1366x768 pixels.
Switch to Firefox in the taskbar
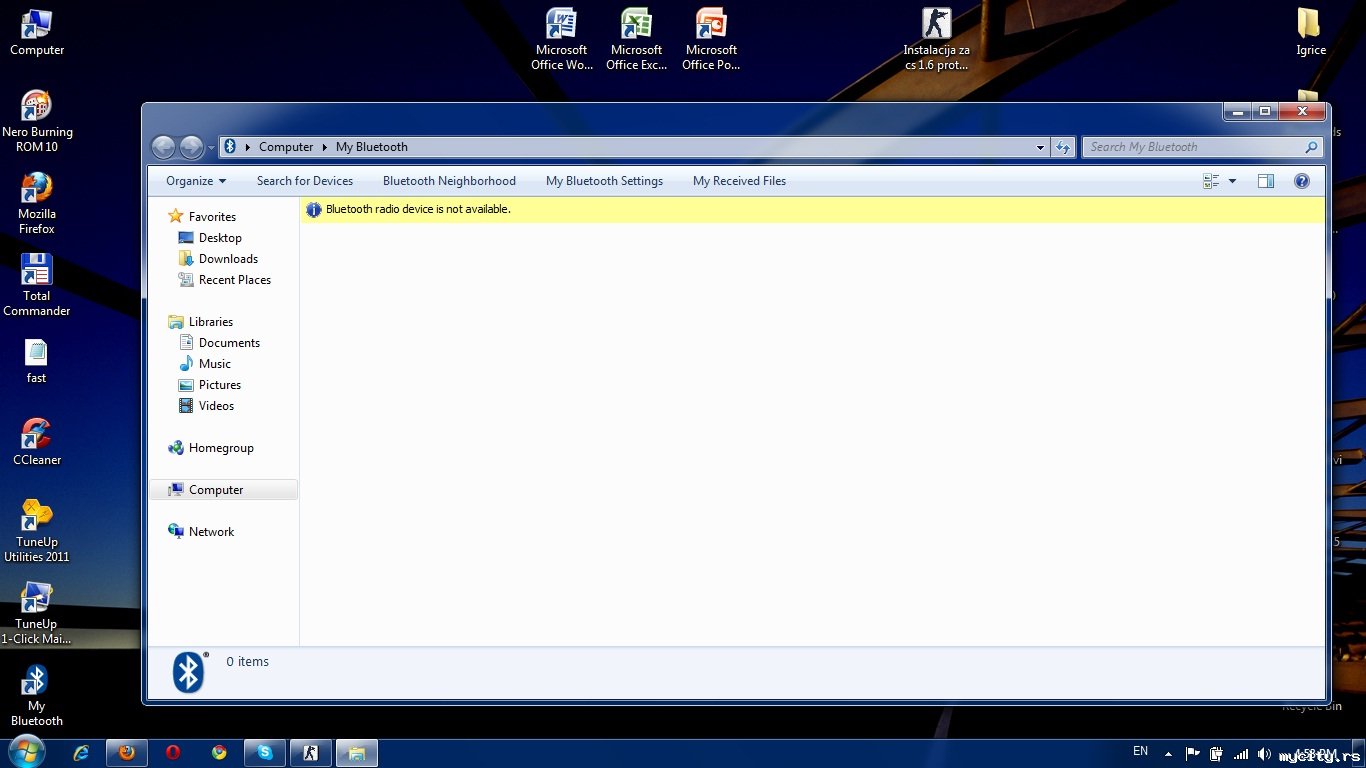click(127, 753)
